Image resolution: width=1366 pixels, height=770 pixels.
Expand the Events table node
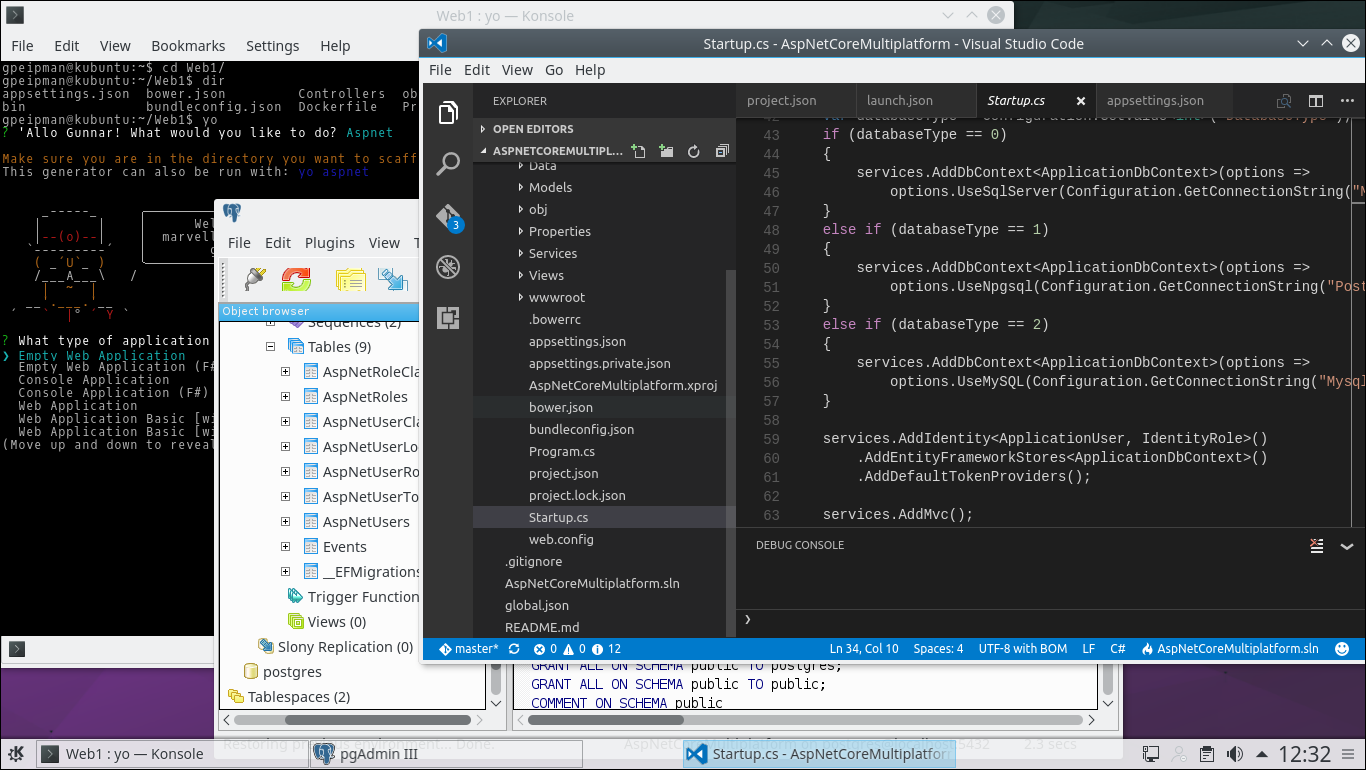285,547
